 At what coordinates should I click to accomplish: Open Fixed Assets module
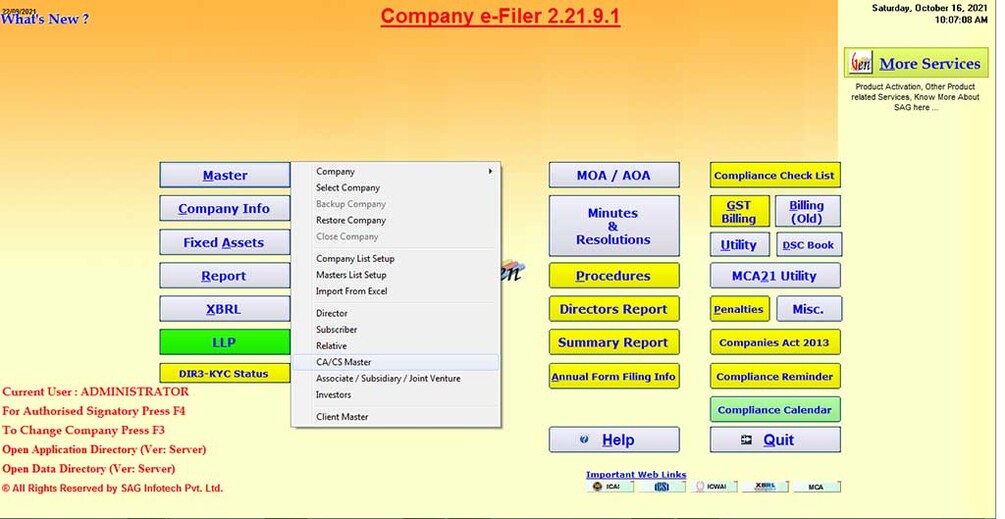click(225, 242)
